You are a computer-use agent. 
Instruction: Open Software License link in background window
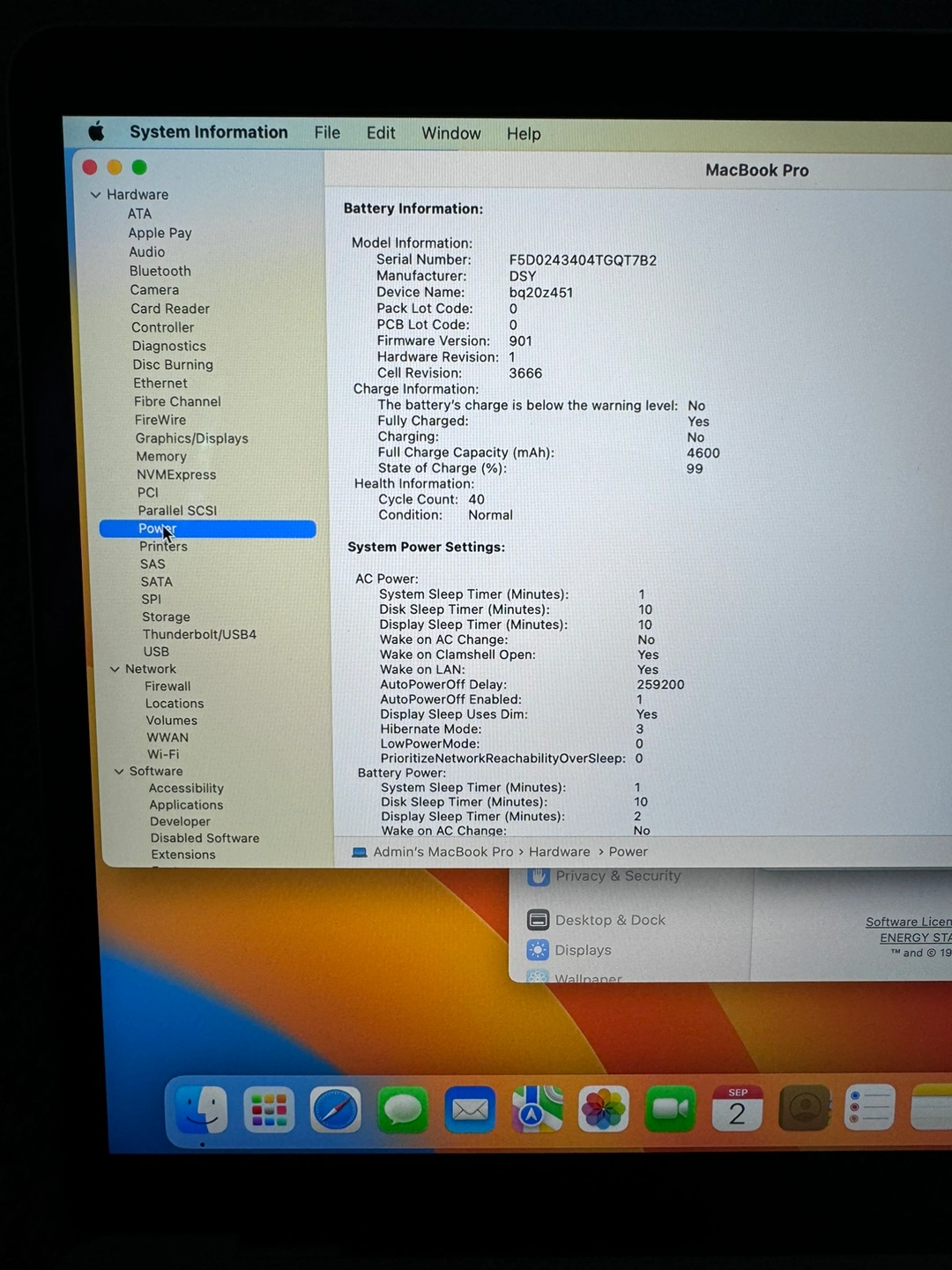(x=908, y=922)
